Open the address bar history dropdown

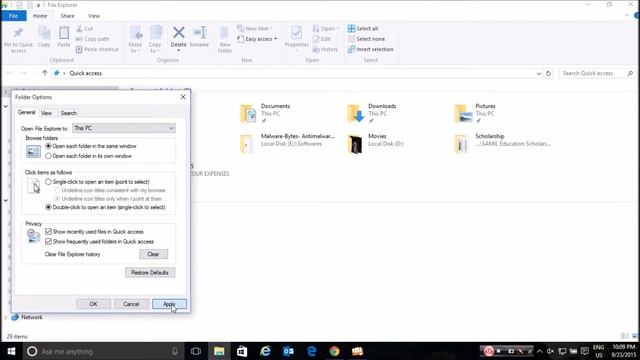[539, 73]
